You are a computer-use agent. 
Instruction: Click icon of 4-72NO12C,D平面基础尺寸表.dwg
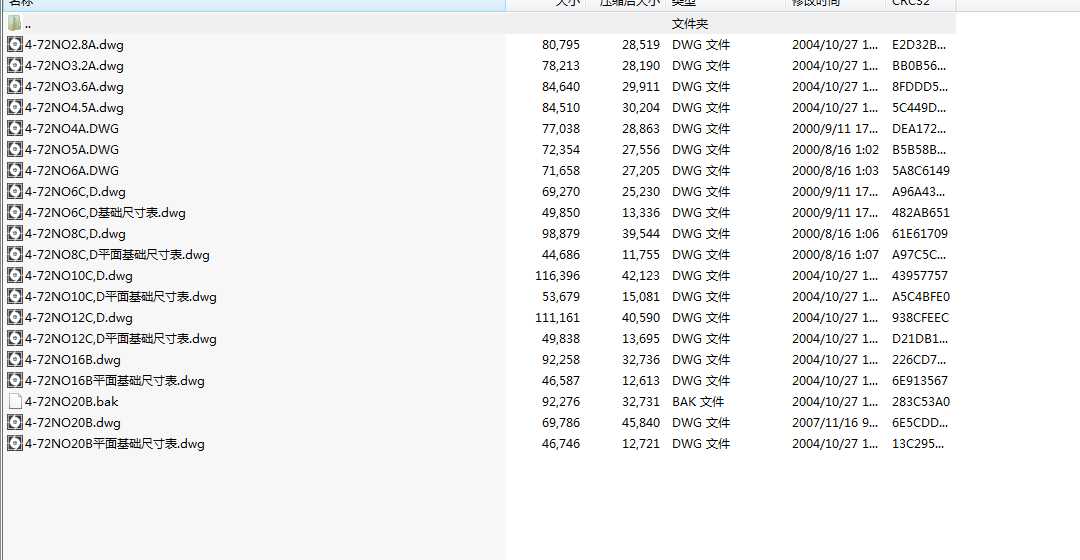tap(14, 339)
